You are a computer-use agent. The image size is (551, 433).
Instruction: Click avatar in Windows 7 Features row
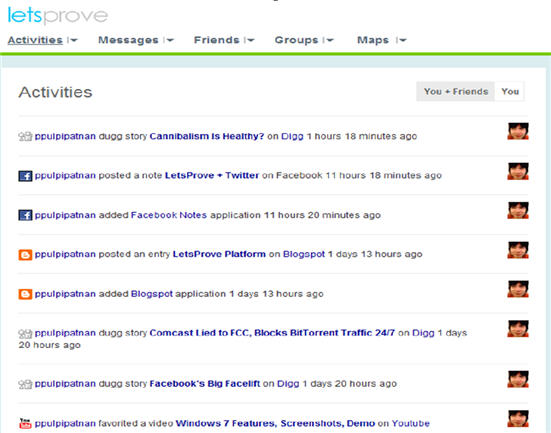coord(518,419)
